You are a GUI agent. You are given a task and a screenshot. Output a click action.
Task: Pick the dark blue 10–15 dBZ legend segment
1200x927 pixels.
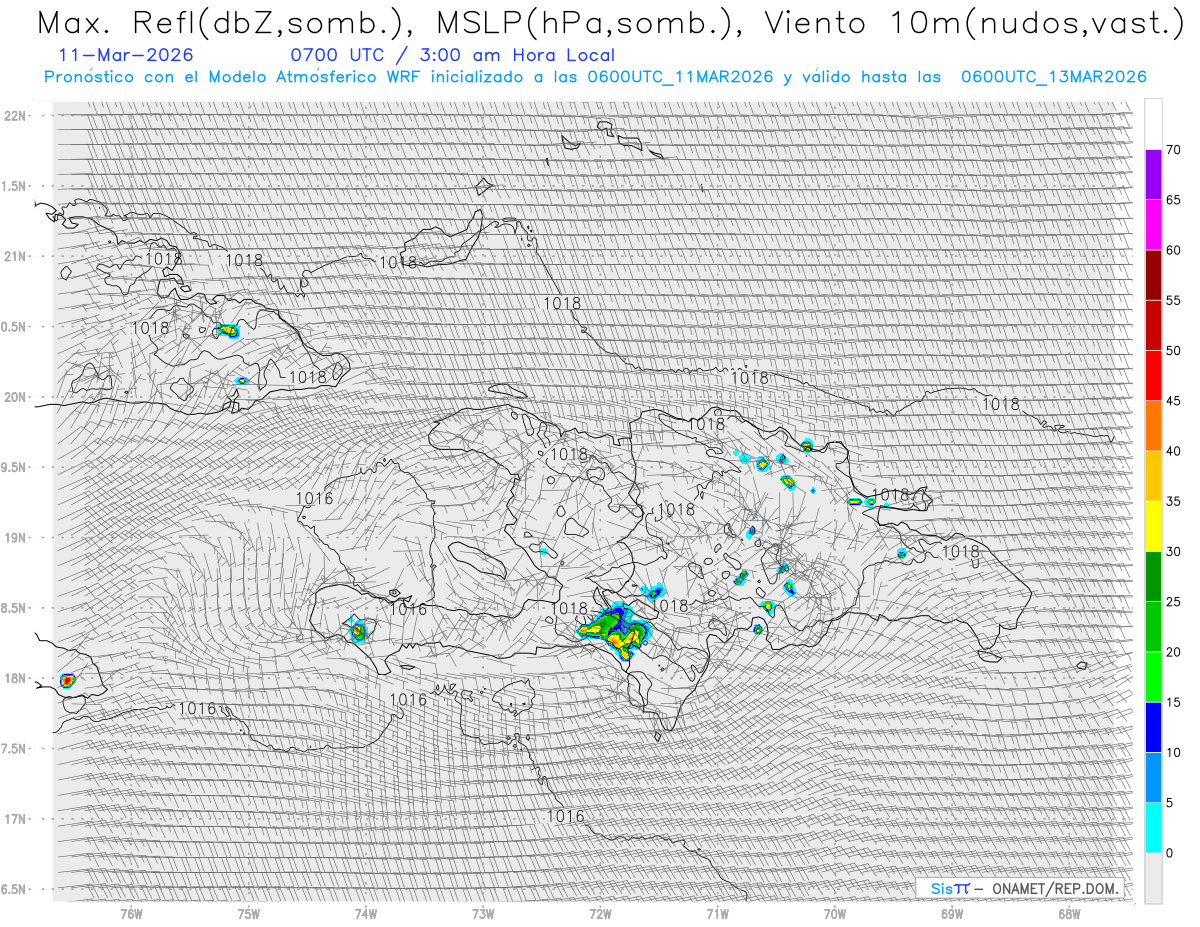(x=1153, y=727)
